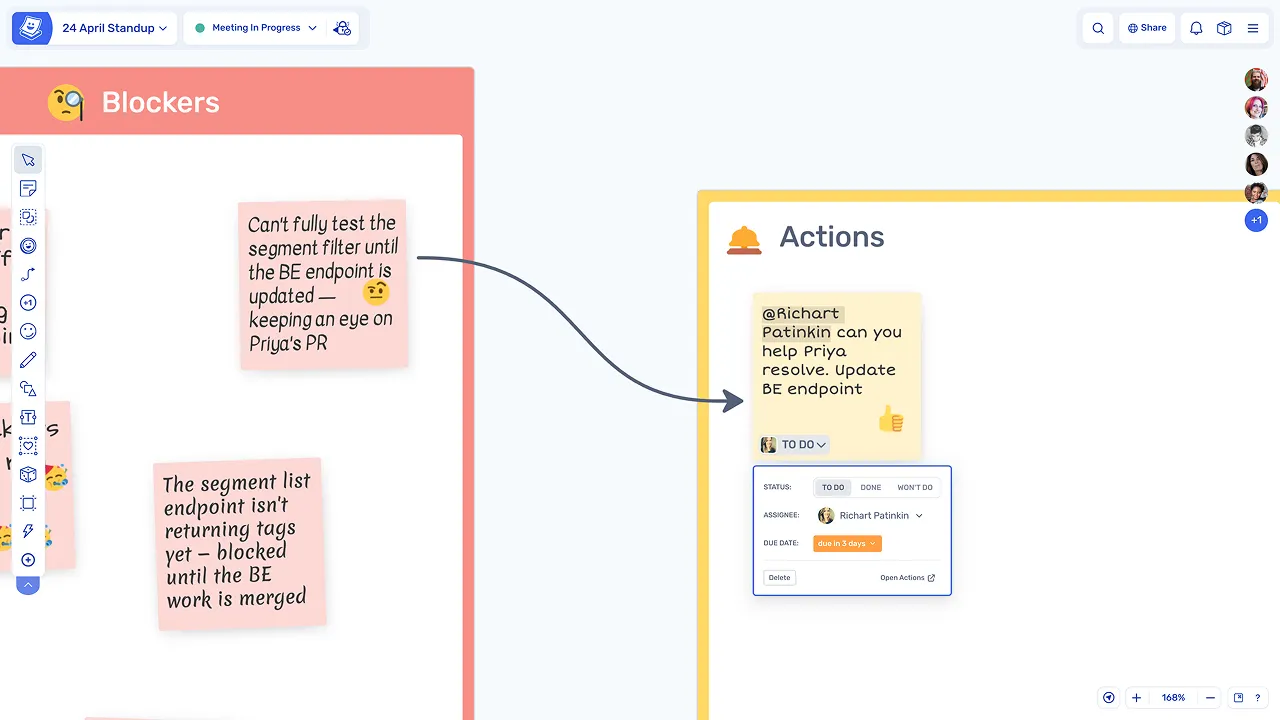
Task: Open the hamburger main menu
Action: (x=1252, y=28)
